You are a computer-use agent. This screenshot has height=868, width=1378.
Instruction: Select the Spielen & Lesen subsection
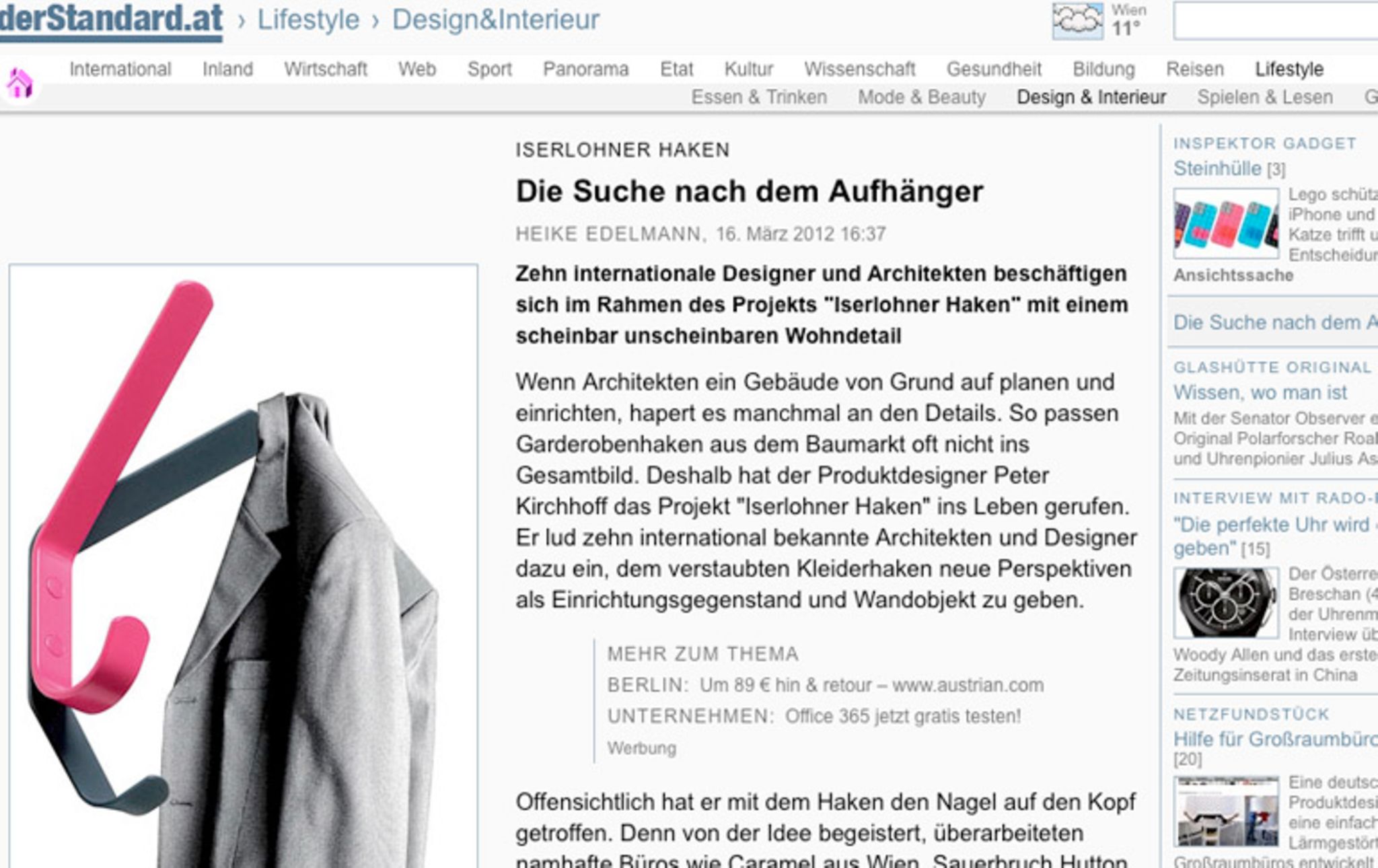[x=1265, y=98]
